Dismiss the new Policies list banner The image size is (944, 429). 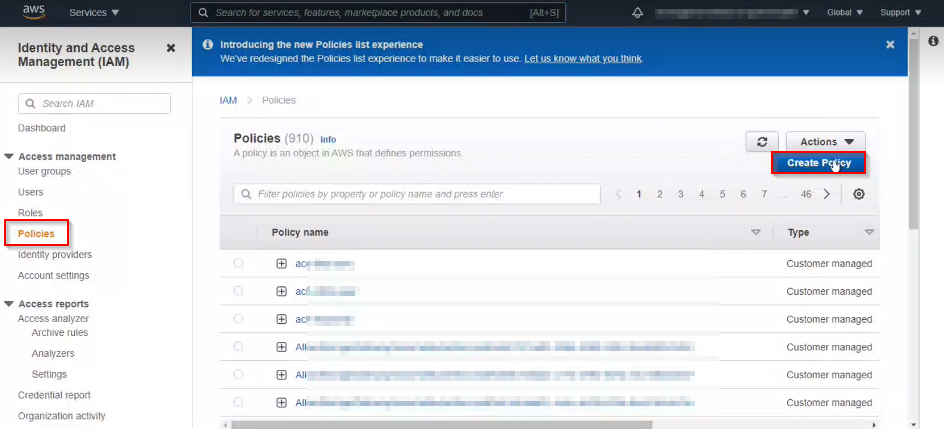click(890, 45)
